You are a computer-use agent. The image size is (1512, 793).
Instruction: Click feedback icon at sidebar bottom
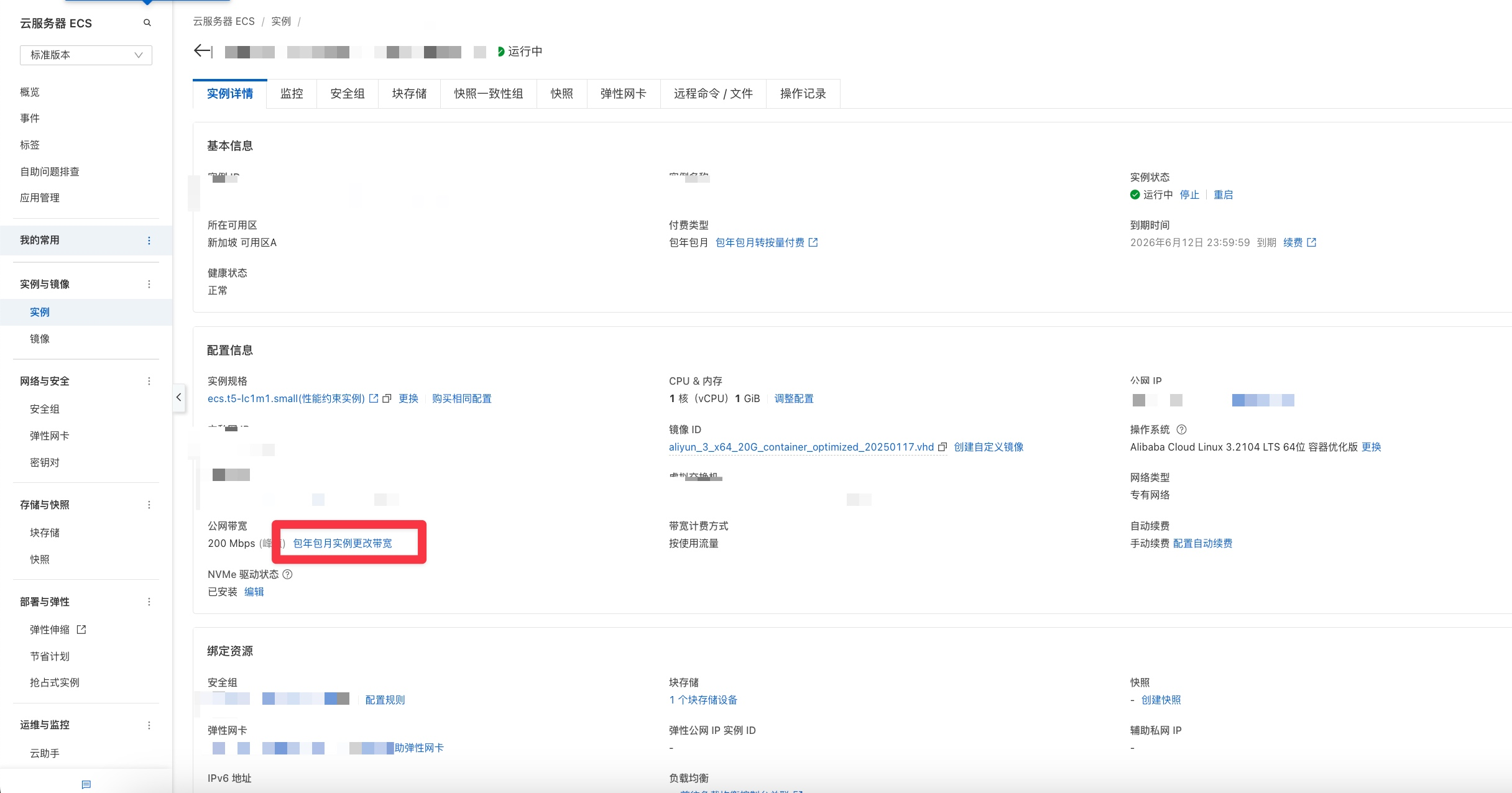point(86,784)
